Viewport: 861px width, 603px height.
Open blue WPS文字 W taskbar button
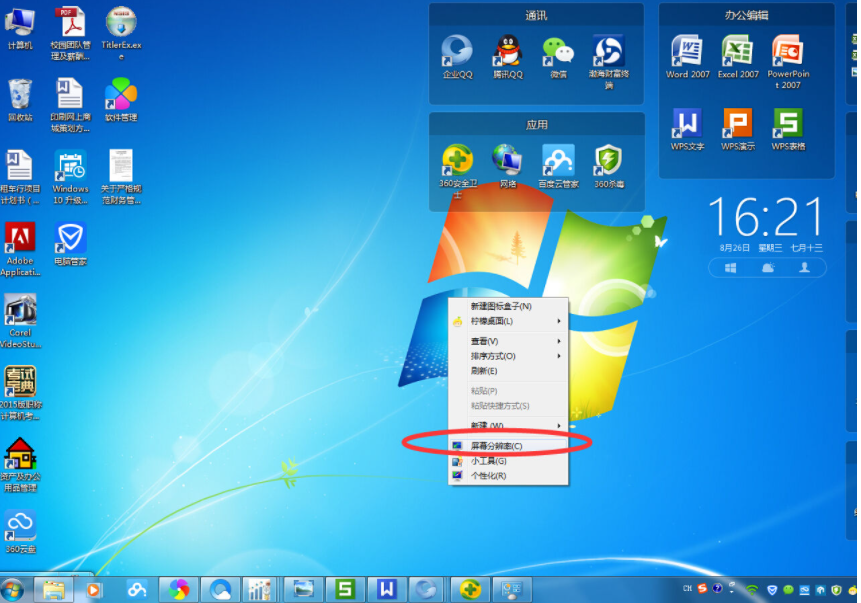(387, 590)
